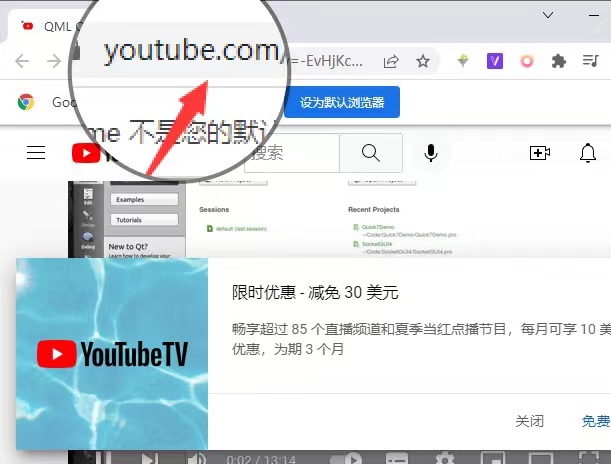Click the "Sessions" heading in the video
611x464 pixels.
(x=214, y=210)
